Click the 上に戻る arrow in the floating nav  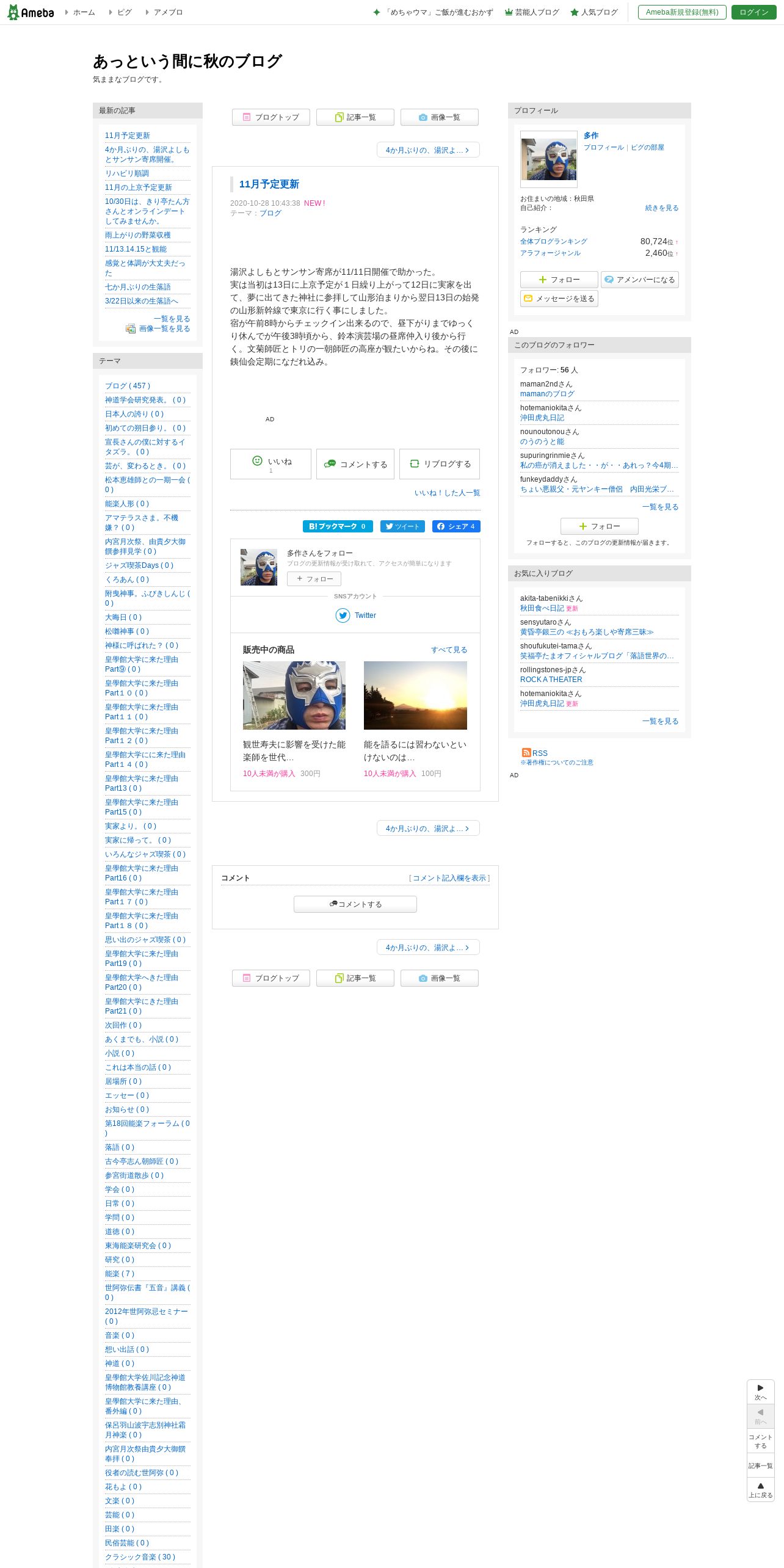761,1489
